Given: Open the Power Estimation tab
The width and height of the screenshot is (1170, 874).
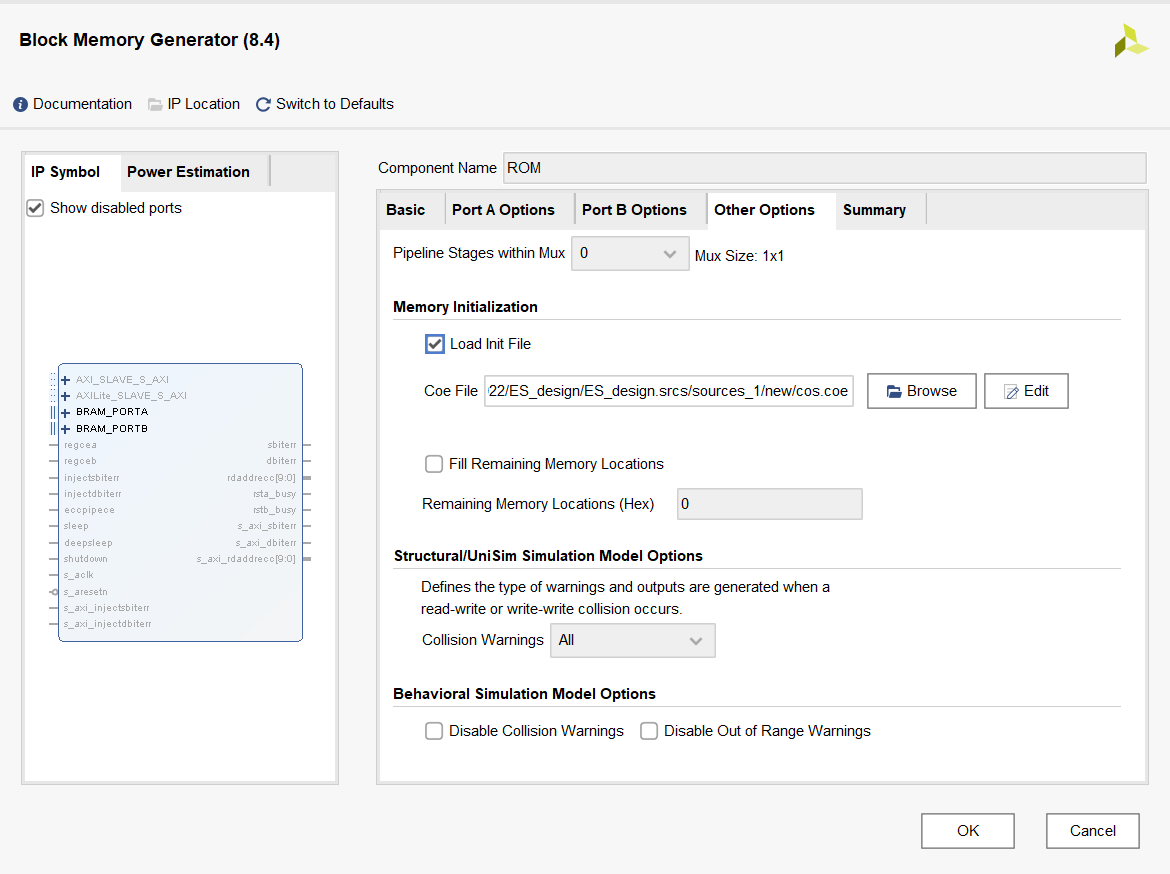Looking at the screenshot, I should [188, 172].
